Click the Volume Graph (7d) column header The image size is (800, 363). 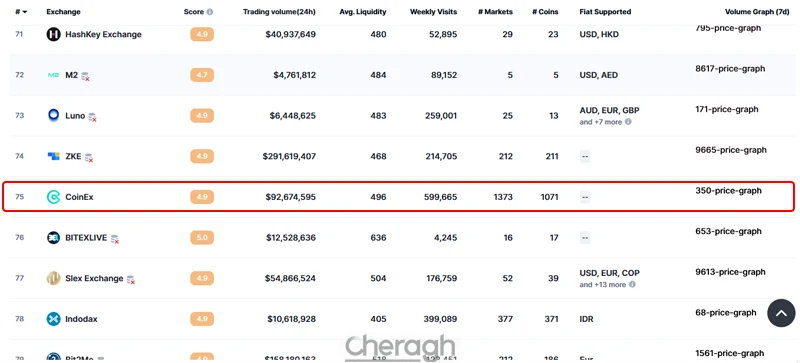pos(758,12)
